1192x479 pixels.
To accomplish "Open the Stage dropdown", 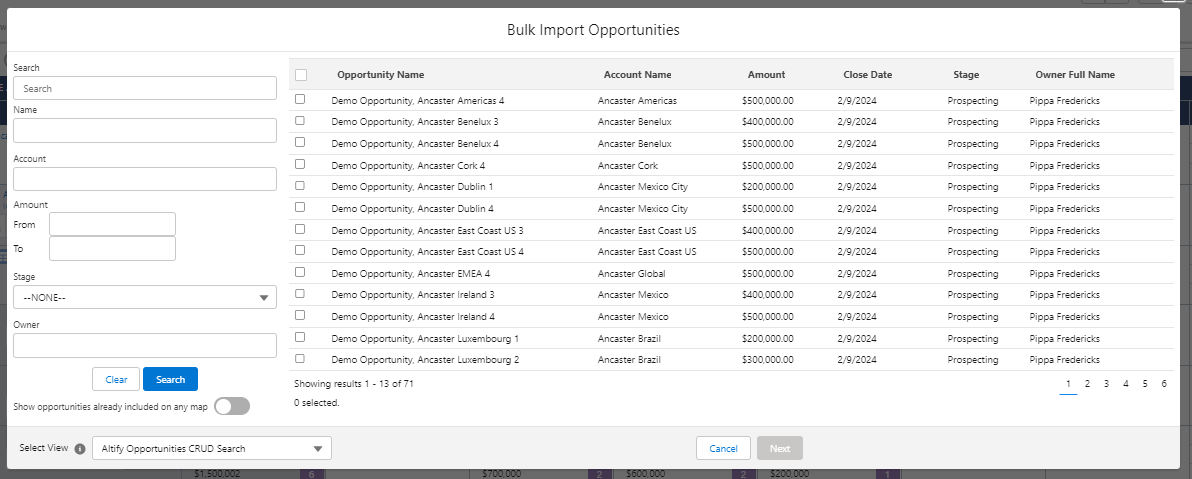I will 144,297.
